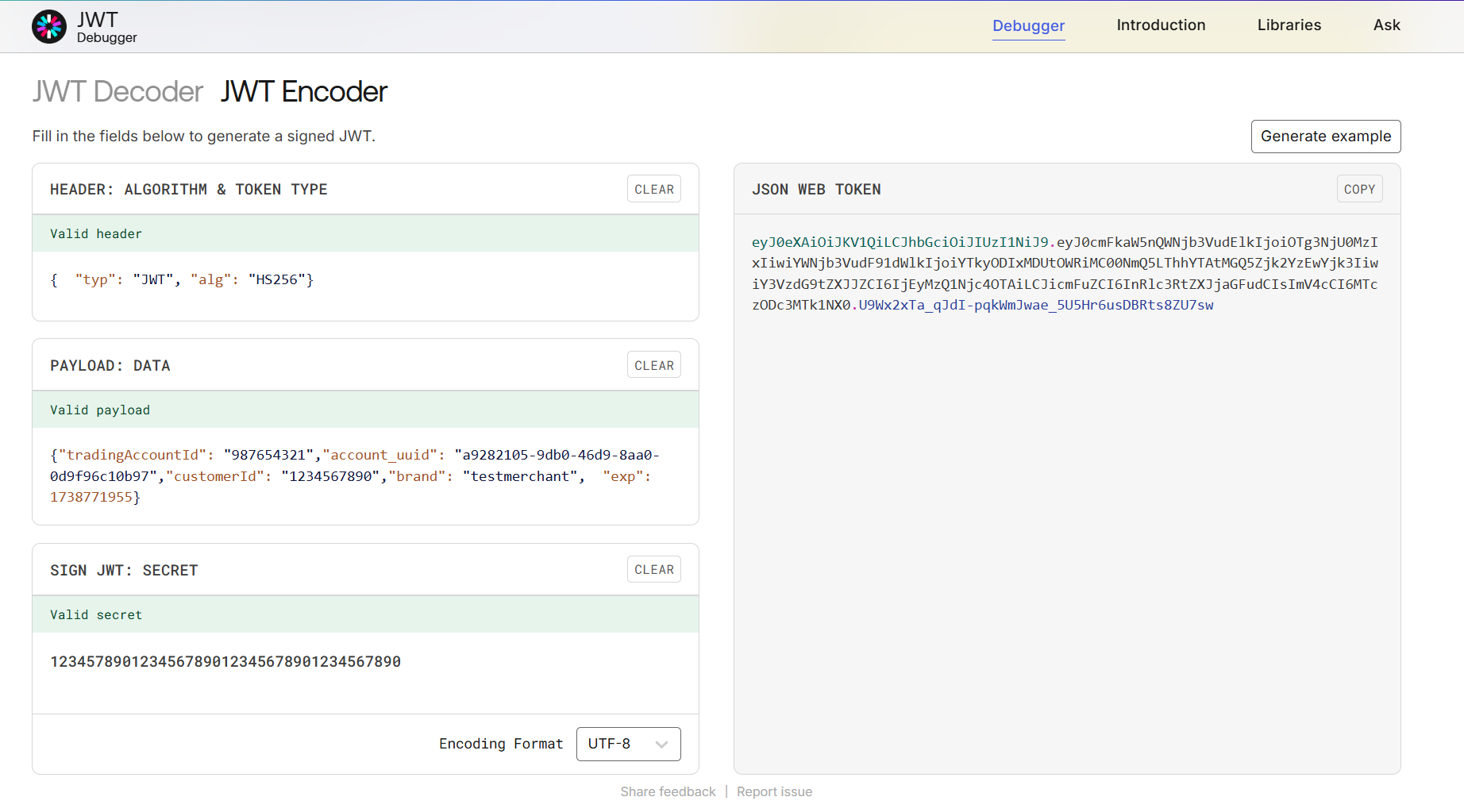Copy the generated JSON Web Token
Viewport: 1464px width, 812px height.
pyautogui.click(x=1358, y=189)
